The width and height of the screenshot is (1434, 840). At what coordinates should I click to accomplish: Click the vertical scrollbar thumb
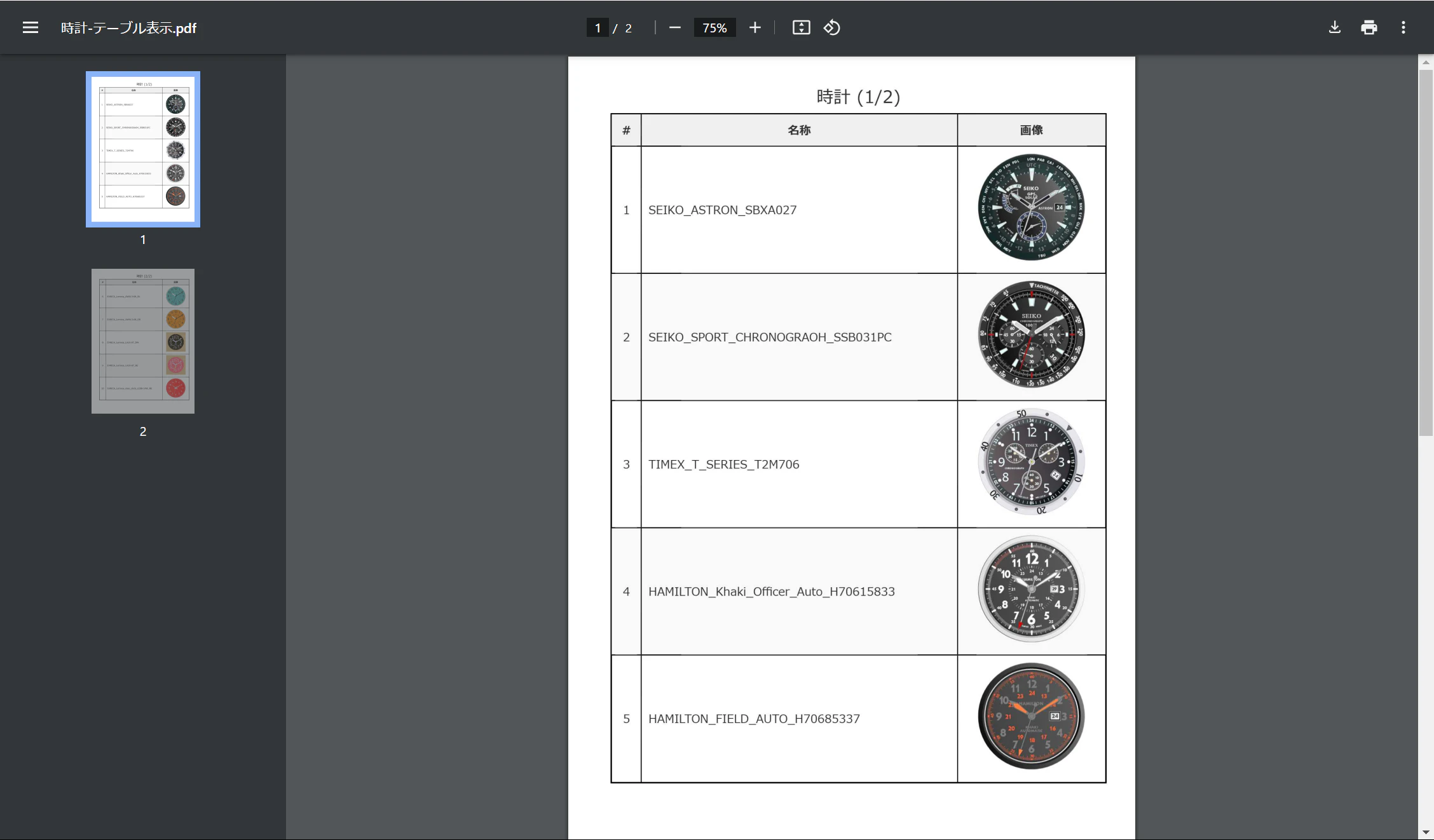[x=1426, y=253]
